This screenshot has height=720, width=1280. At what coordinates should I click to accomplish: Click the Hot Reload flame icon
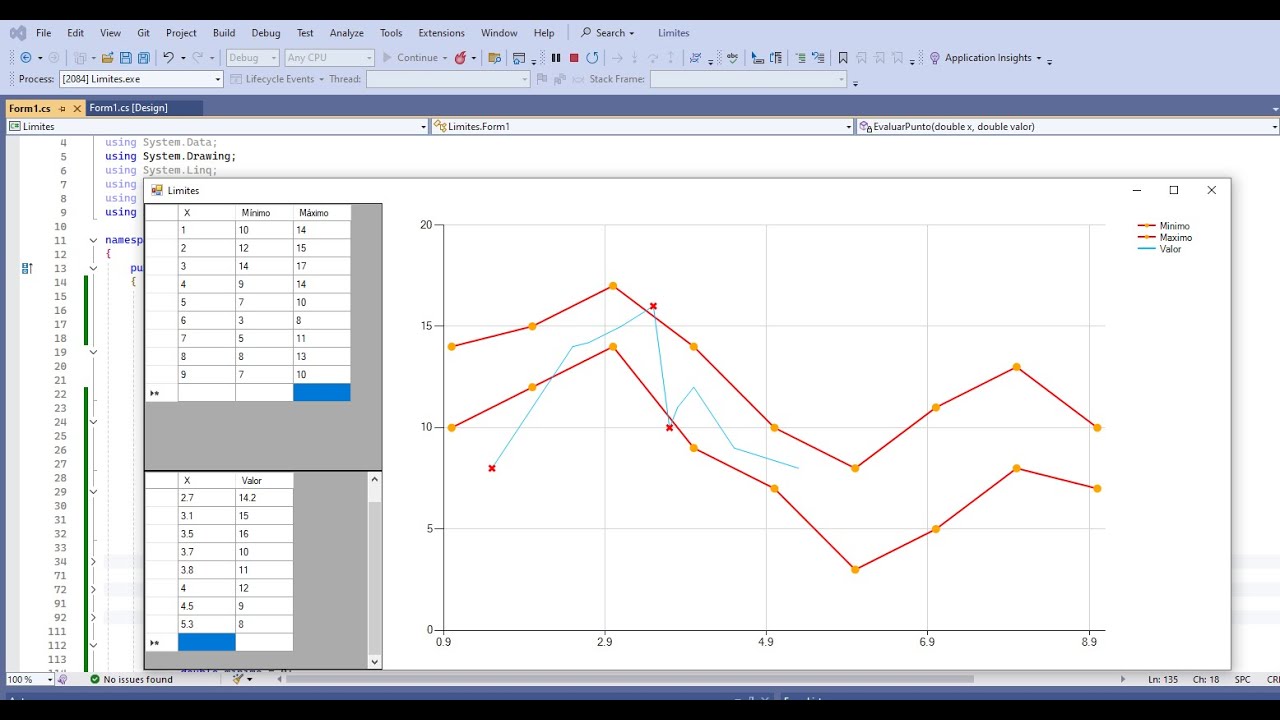click(x=460, y=58)
